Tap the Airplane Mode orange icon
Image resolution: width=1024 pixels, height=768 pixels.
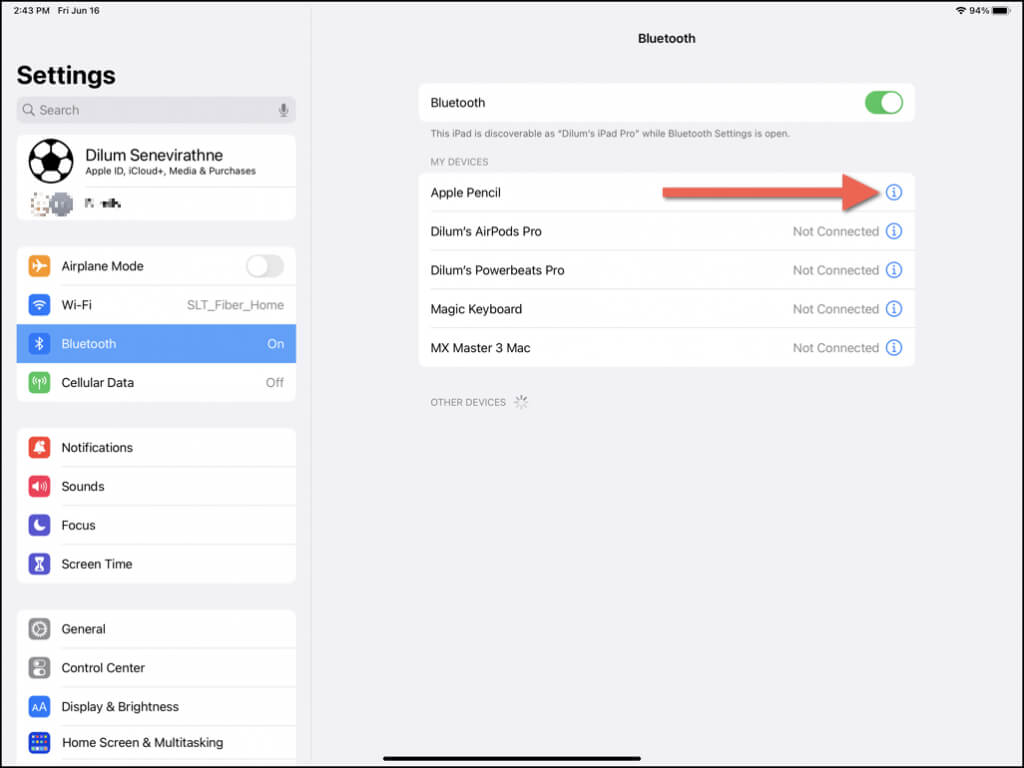[x=39, y=266]
